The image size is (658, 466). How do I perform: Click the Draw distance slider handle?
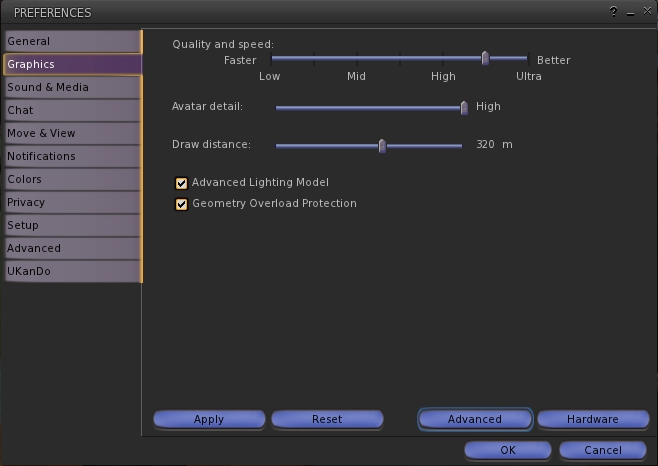pos(382,145)
